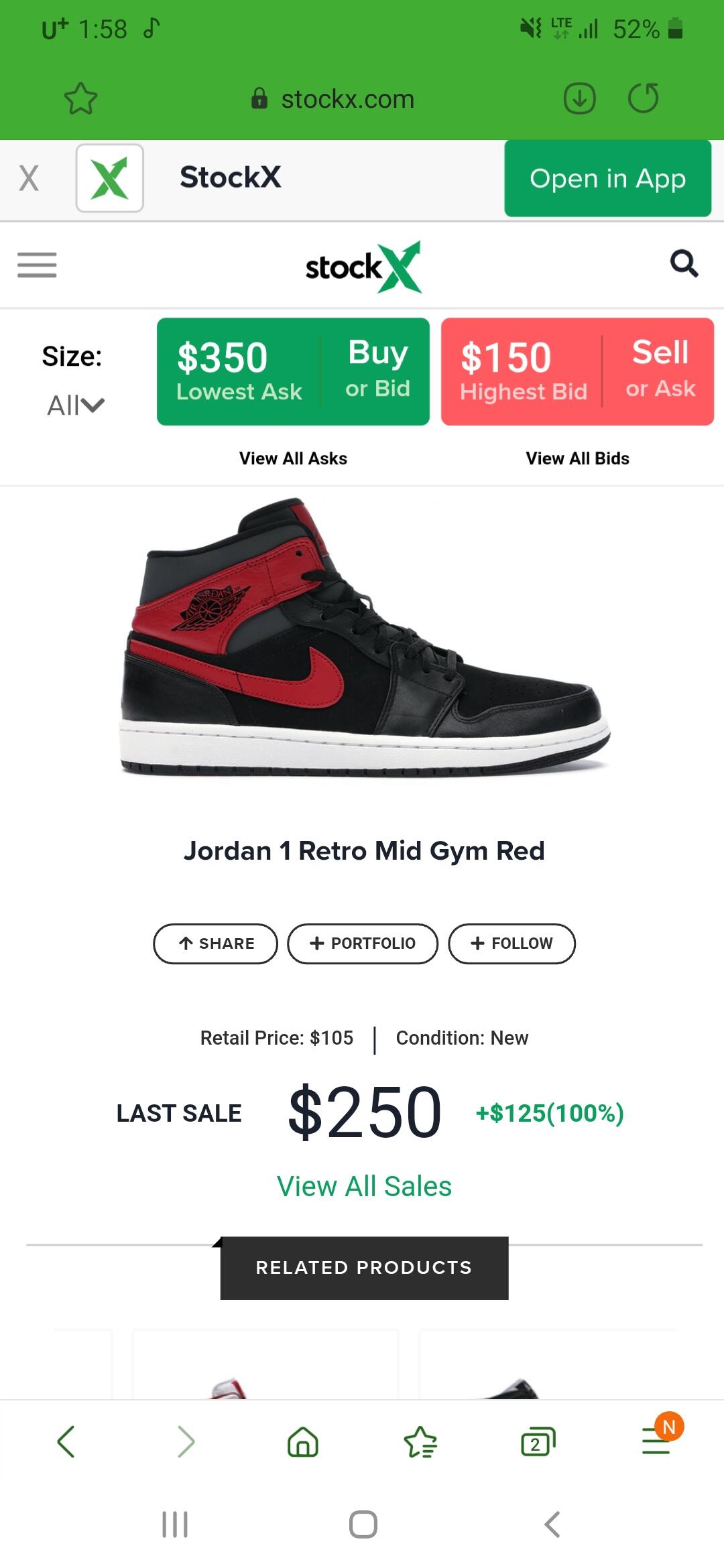
Task: Open browser menu with N badge
Action: (657, 1439)
